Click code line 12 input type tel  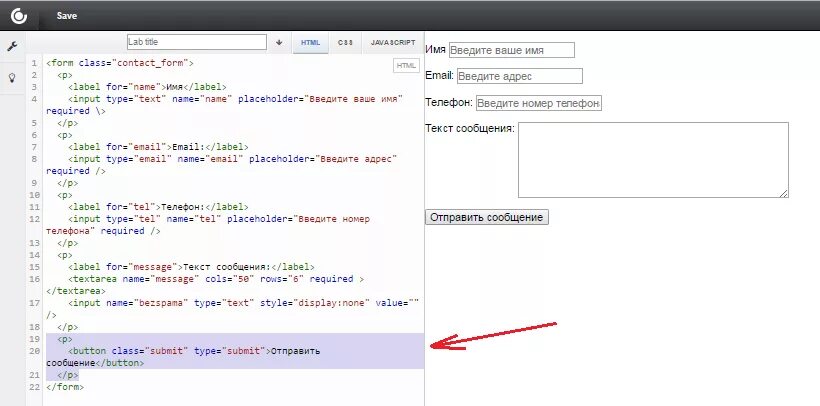click(x=208, y=225)
